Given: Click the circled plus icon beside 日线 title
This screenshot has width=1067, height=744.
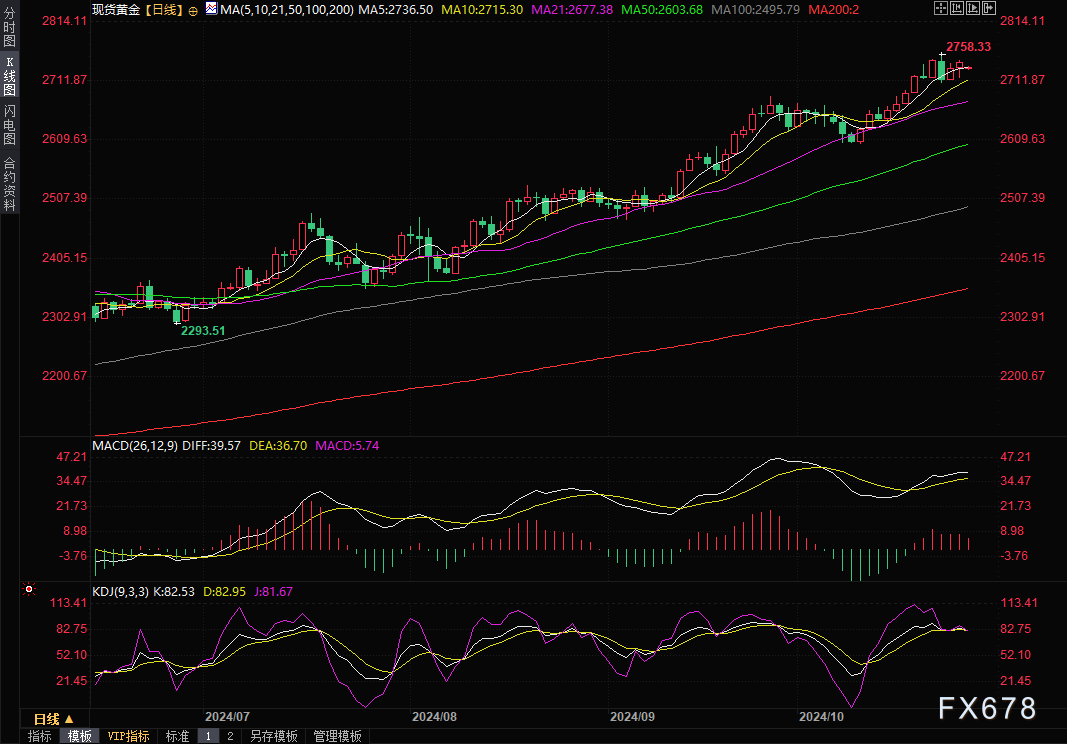Looking at the screenshot, I should [193, 9].
